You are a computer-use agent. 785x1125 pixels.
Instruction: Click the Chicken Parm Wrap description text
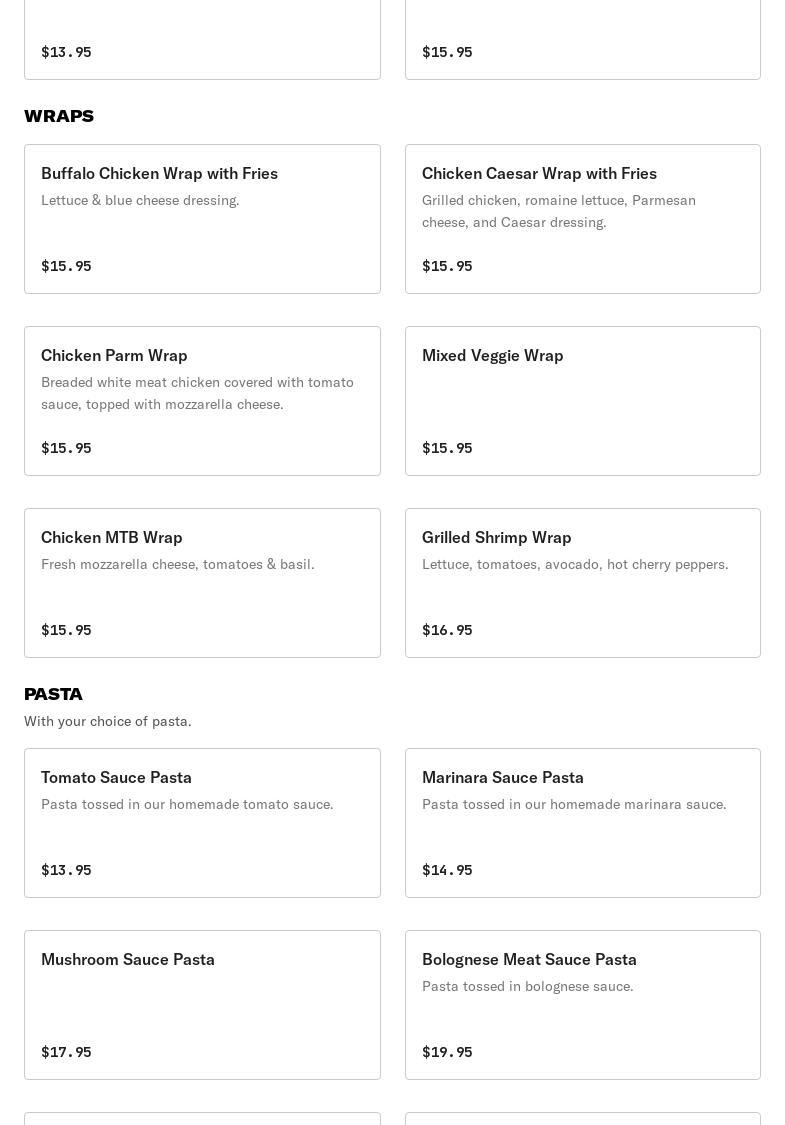[x=197, y=393]
